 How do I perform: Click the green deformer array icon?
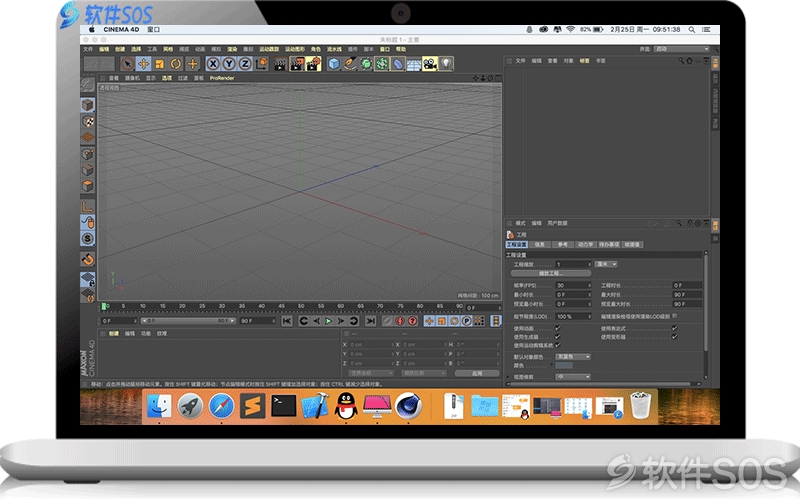coord(382,64)
